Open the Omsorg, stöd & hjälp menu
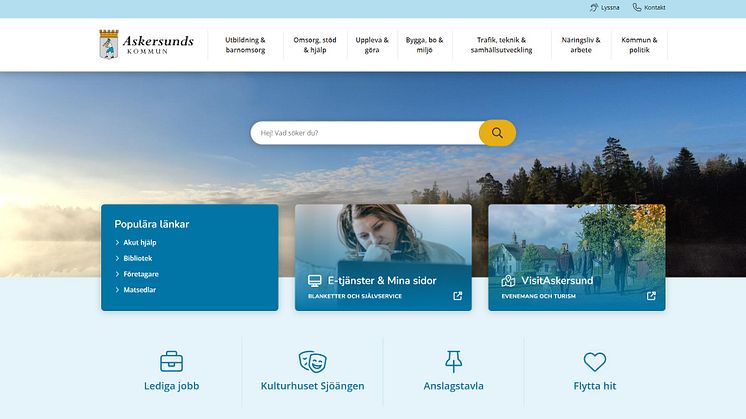Viewport: 746px width, 419px height. [x=315, y=45]
